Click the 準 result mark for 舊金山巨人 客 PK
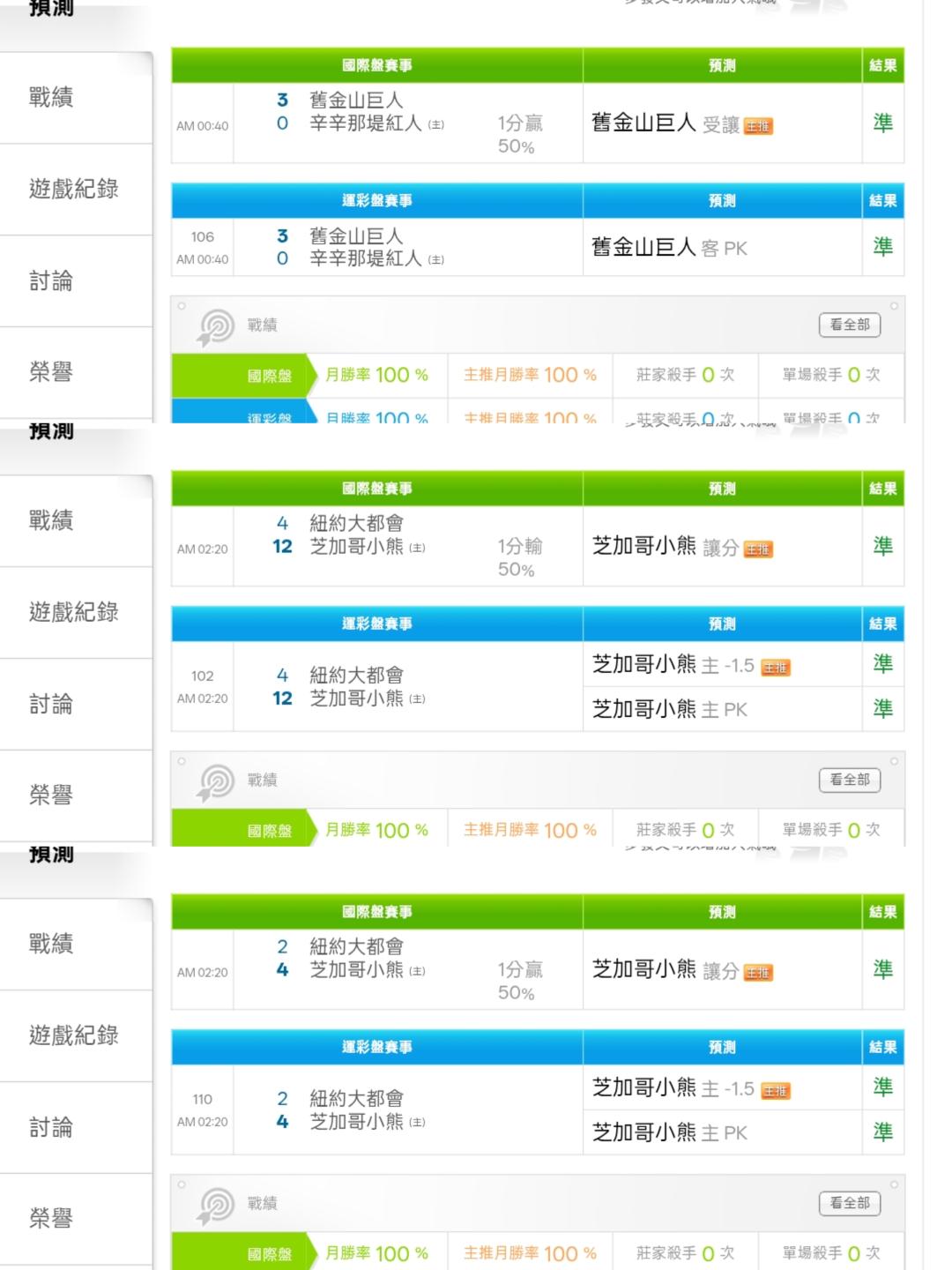Viewport: 952px width, 1270px height. coord(882,247)
